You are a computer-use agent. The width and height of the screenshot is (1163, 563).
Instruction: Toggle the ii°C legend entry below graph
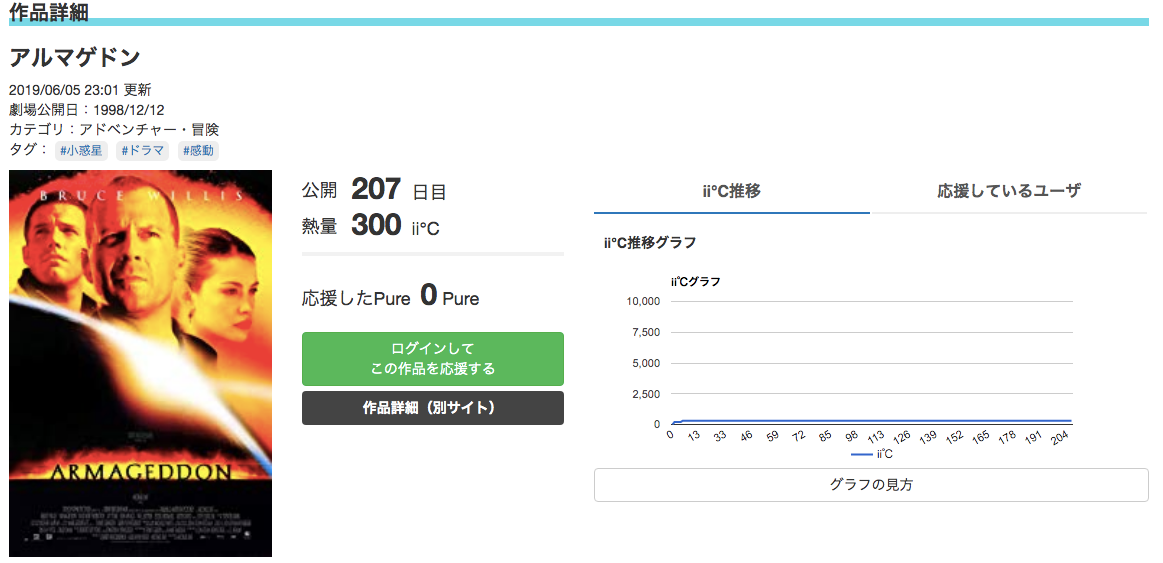pos(872,454)
